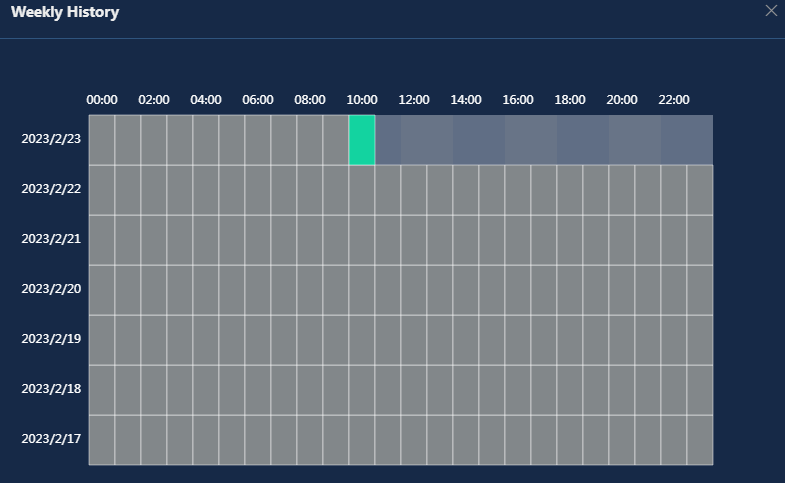Click the 2023/2/18 date label
This screenshot has height=483, width=785.
coord(51,389)
